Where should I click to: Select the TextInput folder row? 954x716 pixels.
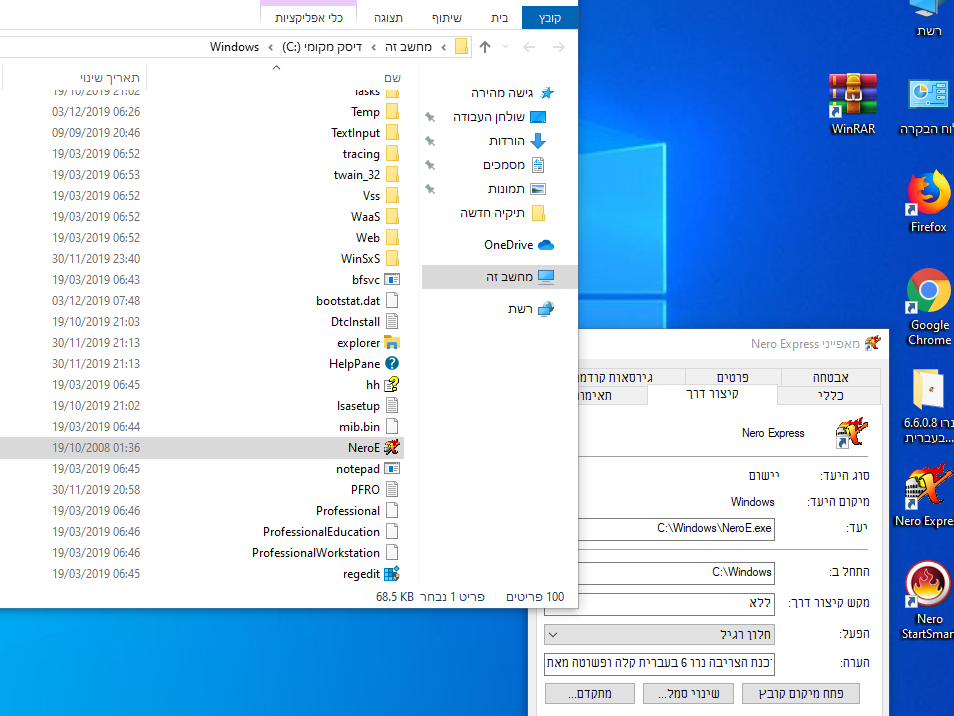(201, 133)
